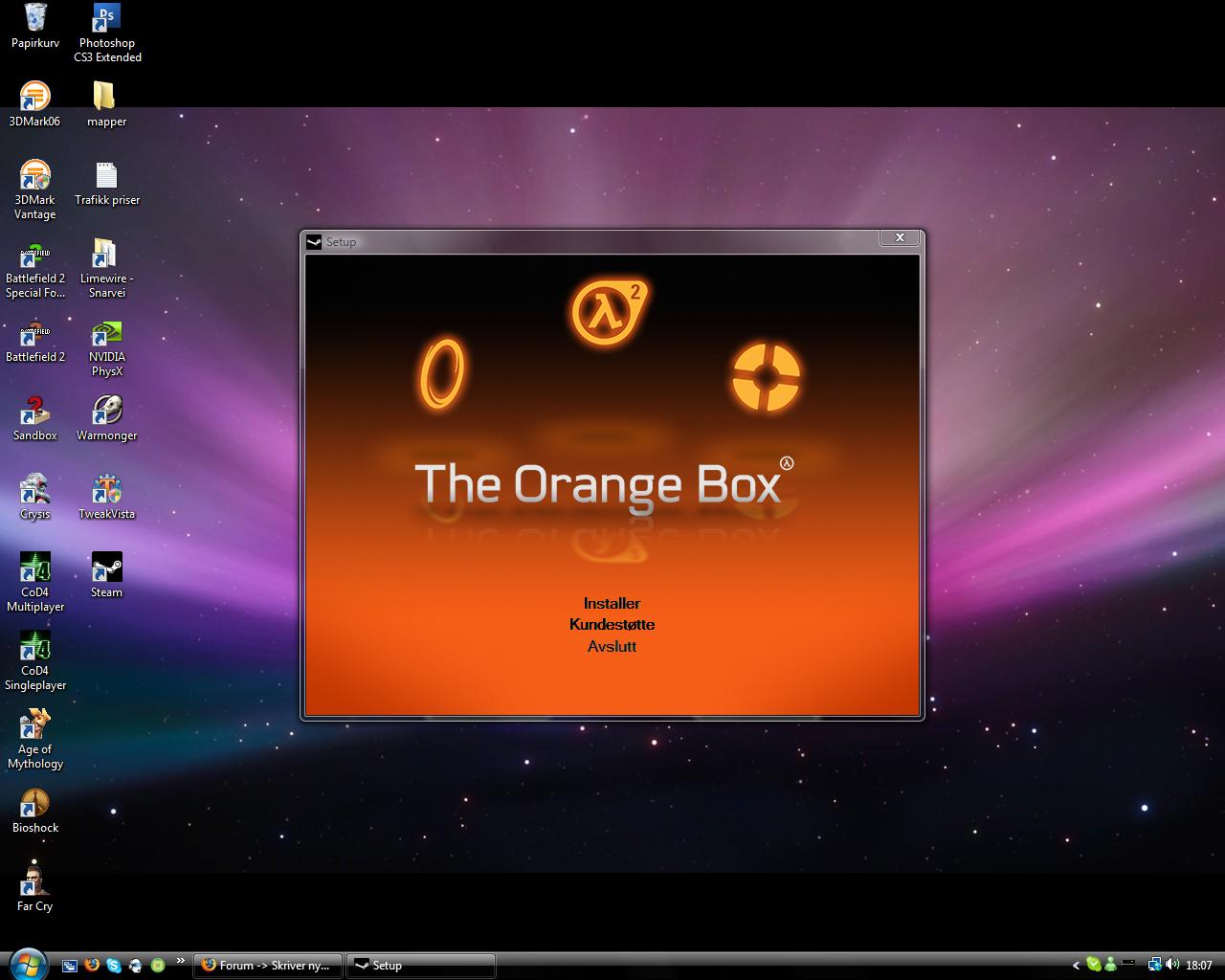The image size is (1225, 980).
Task: Select the 3DMark Vantage shortcut
Action: click(x=34, y=189)
